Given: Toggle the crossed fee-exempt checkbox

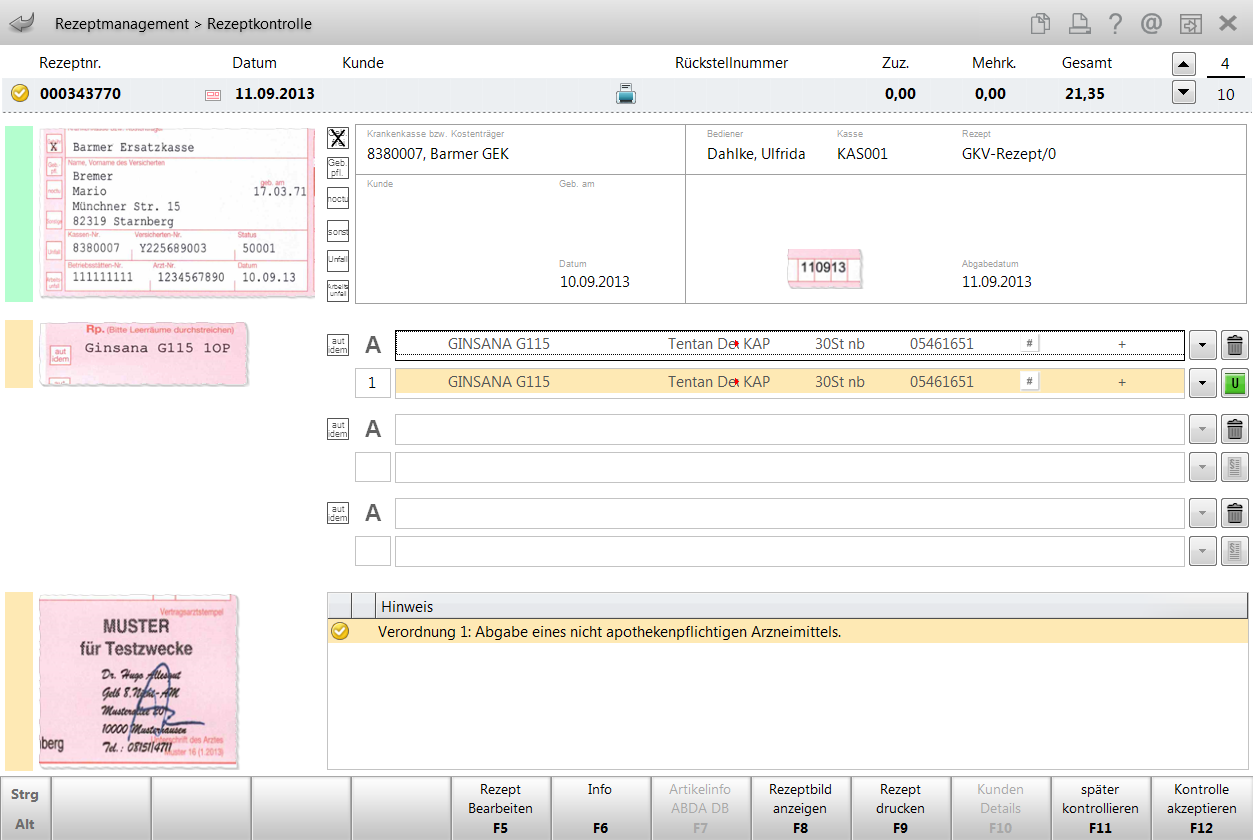Looking at the screenshot, I should (338, 138).
